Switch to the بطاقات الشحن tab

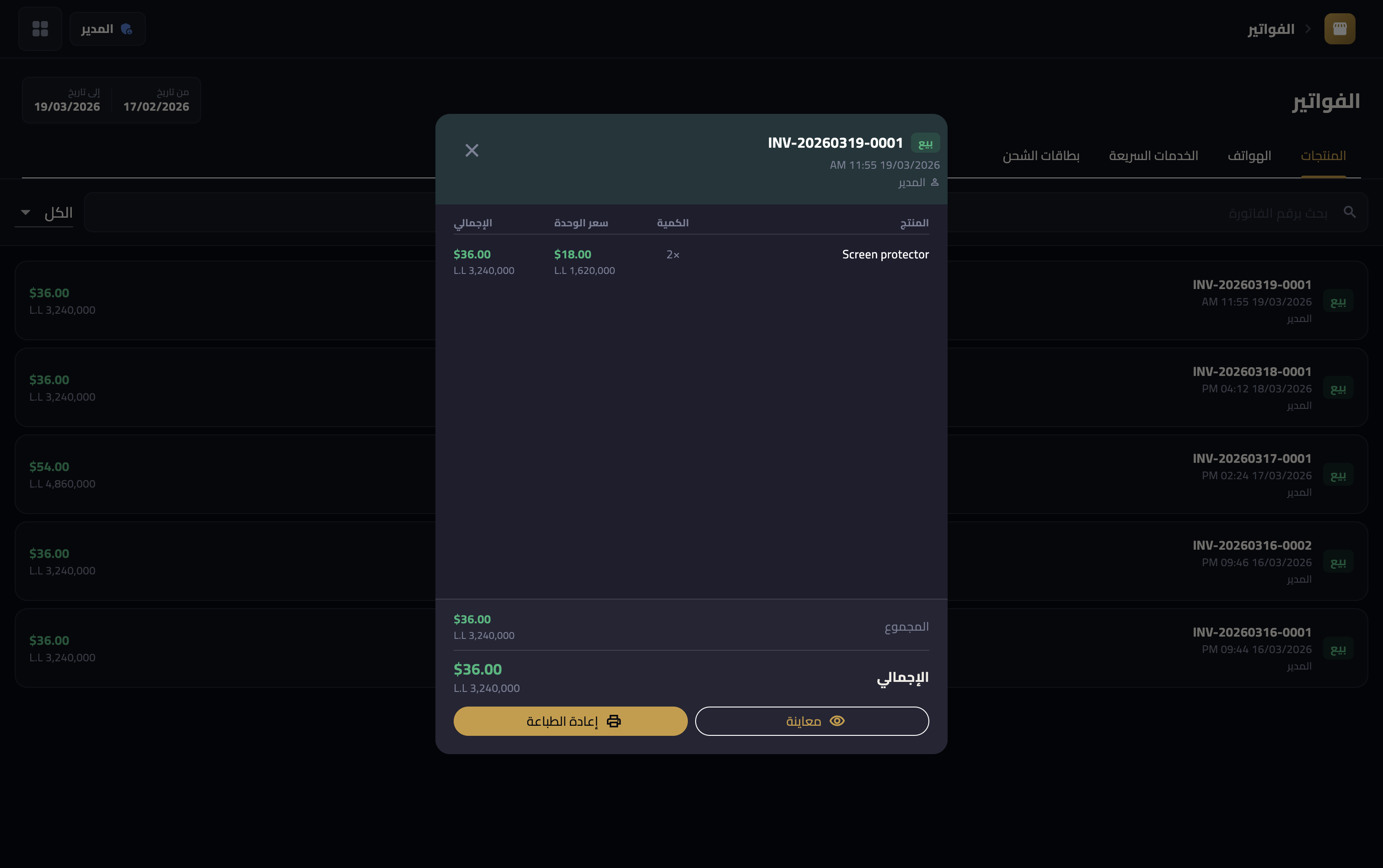(x=1040, y=155)
